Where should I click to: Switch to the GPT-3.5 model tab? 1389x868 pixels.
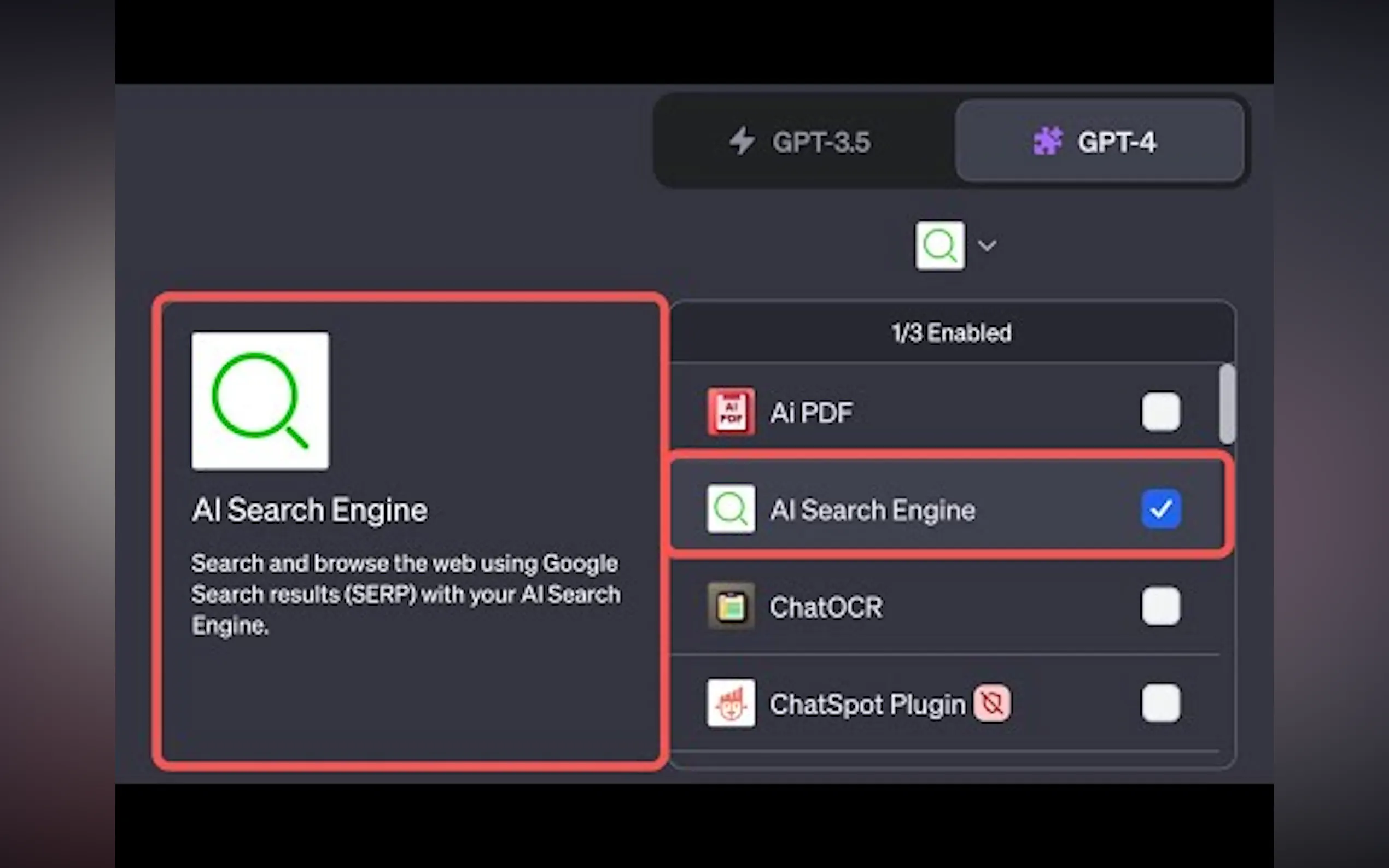804,141
